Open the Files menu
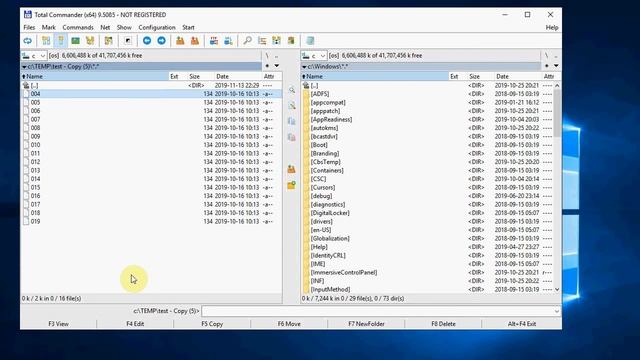Image resolution: width=640 pixels, height=360 pixels. tap(29, 27)
